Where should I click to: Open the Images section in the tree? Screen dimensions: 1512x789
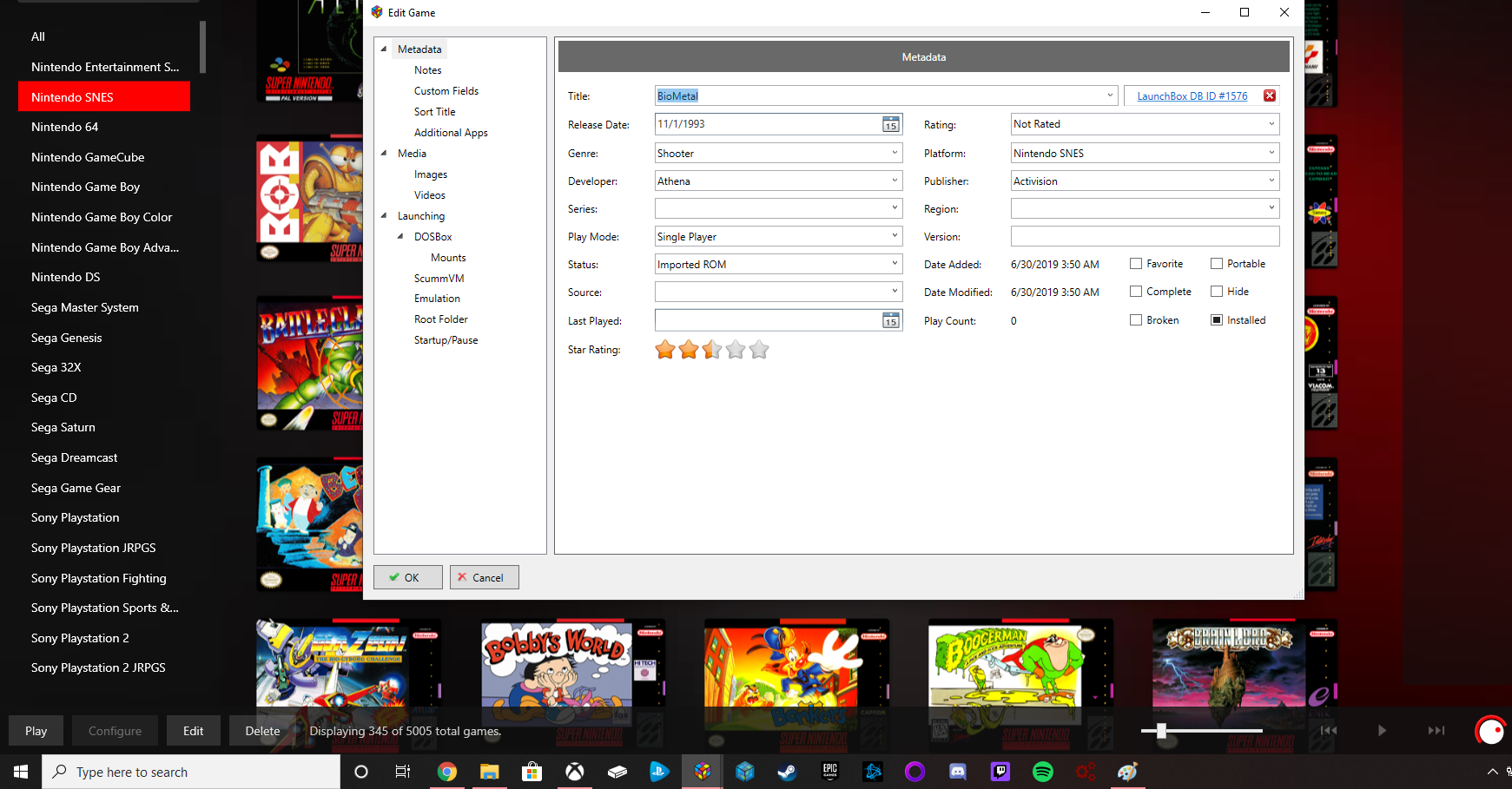coord(431,174)
